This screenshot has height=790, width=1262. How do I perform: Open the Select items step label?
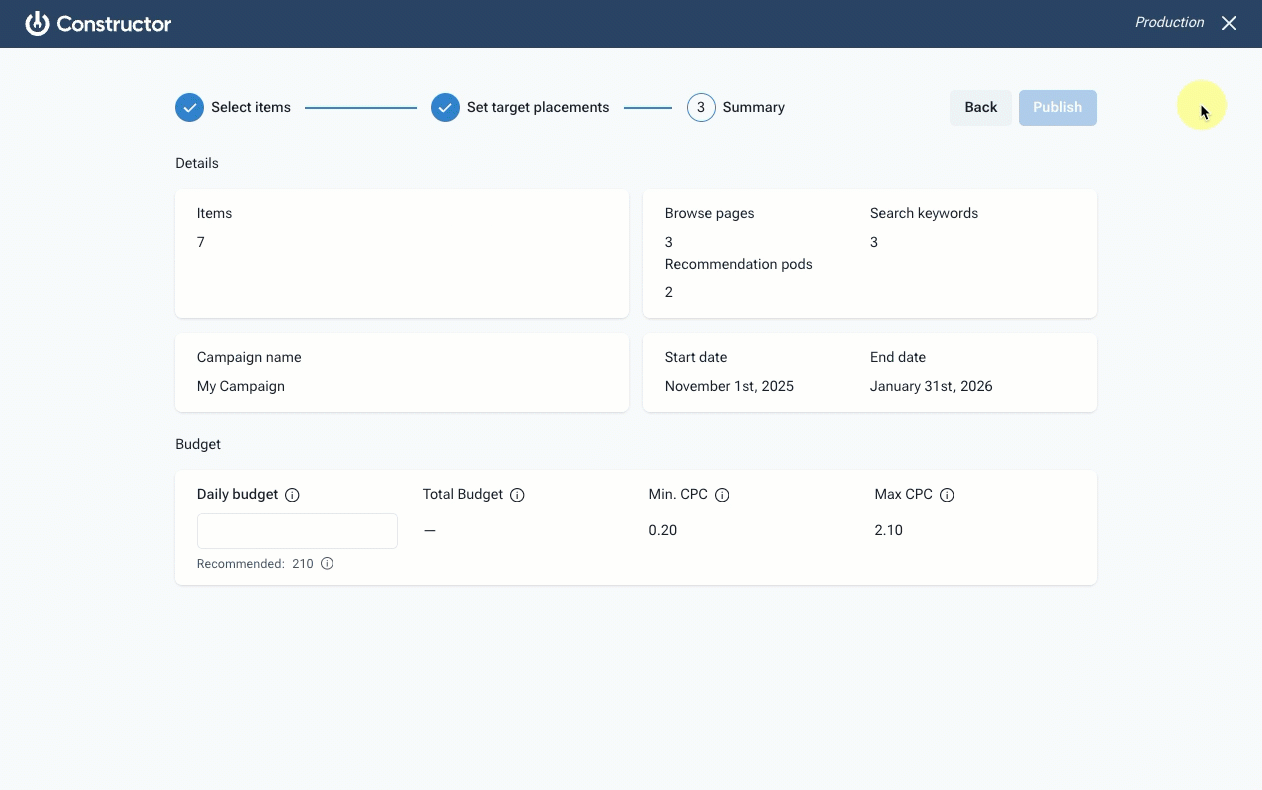(x=251, y=107)
